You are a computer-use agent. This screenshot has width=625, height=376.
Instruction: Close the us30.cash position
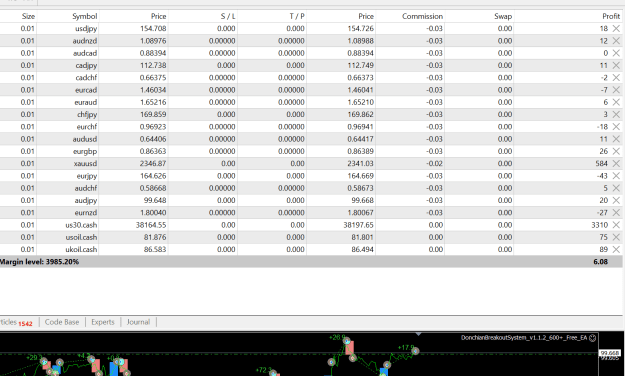point(616,225)
